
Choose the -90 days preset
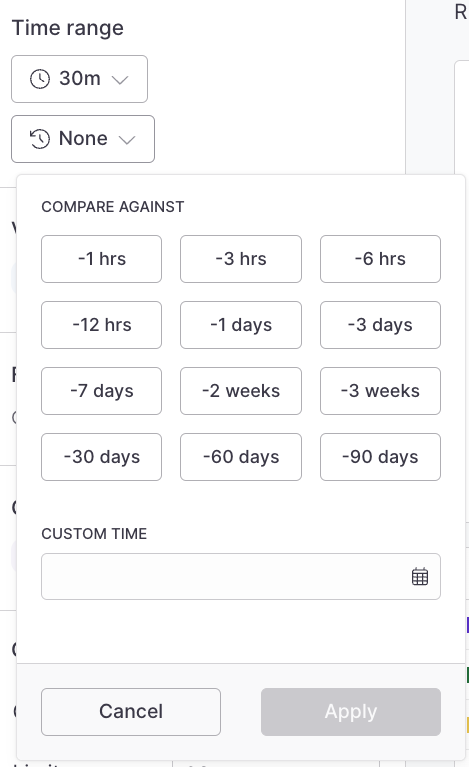coord(380,457)
